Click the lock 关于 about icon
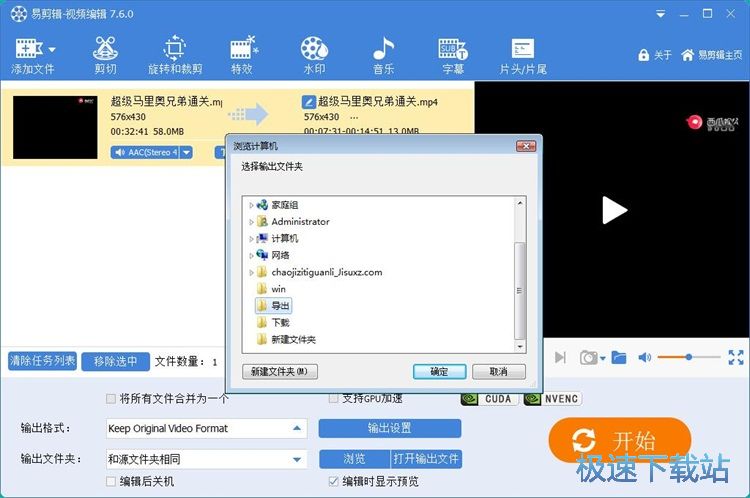Image resolution: width=750 pixels, height=498 pixels. tap(654, 55)
